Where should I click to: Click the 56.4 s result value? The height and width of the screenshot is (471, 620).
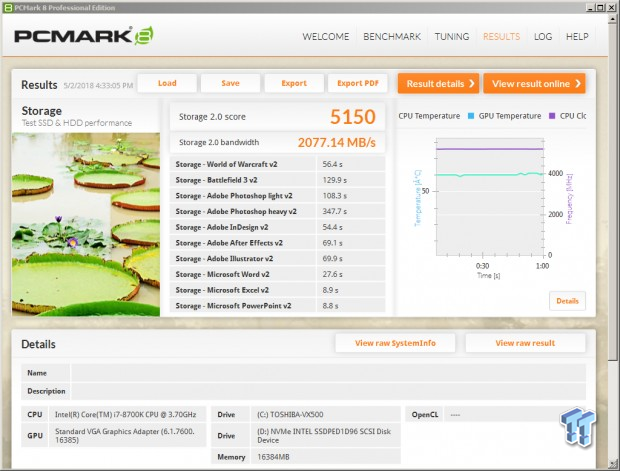coord(333,164)
